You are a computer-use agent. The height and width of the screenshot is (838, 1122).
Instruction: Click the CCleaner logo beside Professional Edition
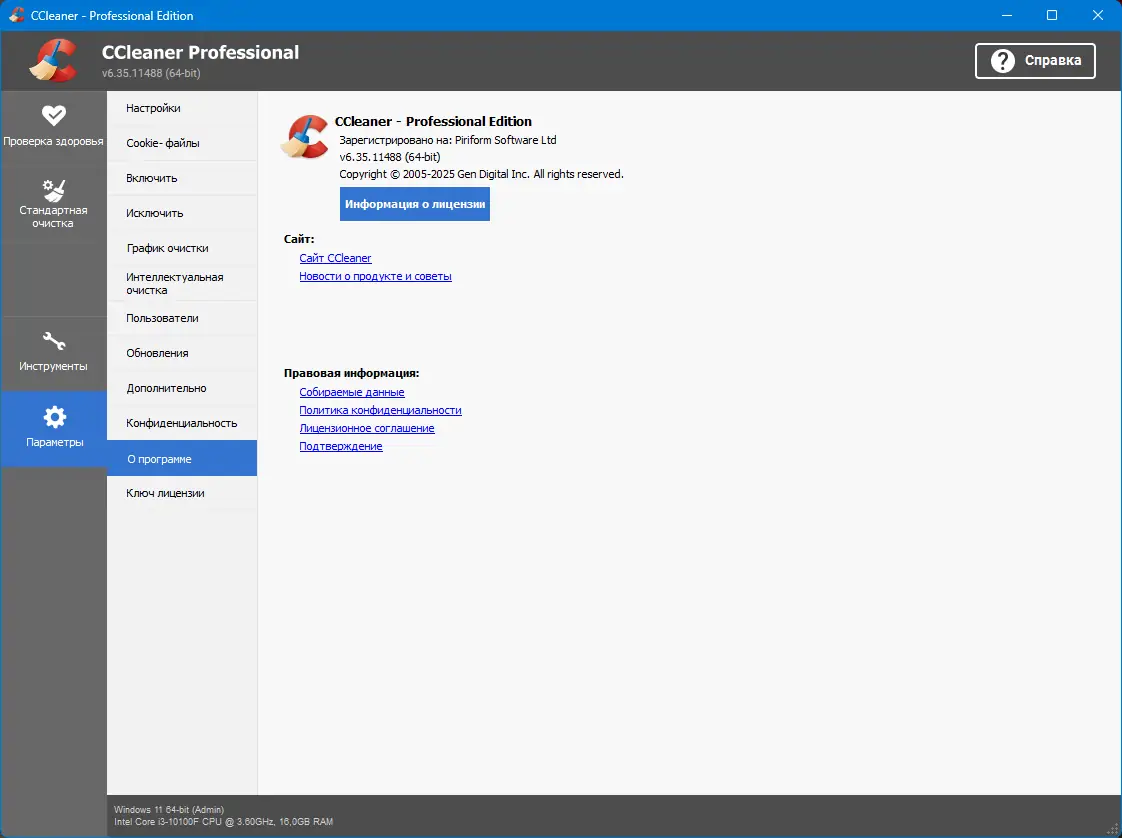tap(305, 136)
